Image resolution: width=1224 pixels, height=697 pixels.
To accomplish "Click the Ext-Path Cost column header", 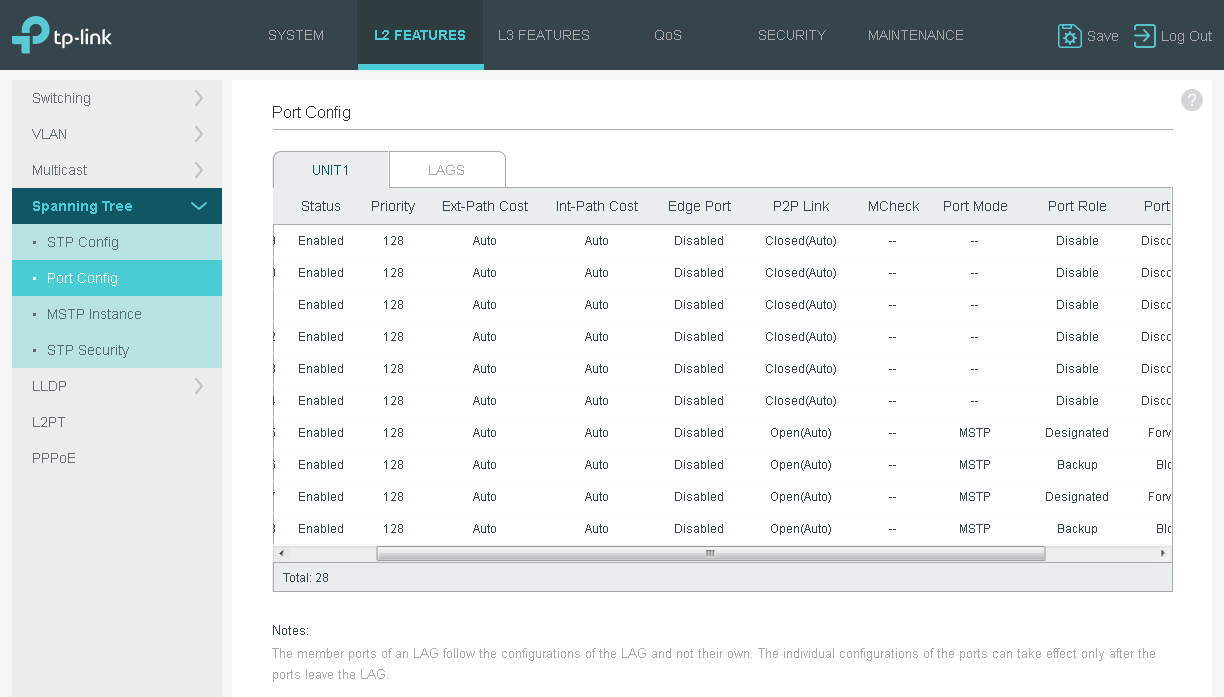I will (x=485, y=206).
